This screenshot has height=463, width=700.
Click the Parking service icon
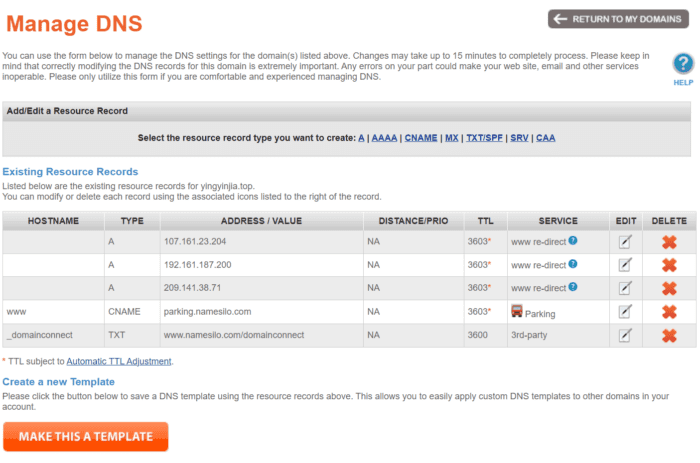517,311
